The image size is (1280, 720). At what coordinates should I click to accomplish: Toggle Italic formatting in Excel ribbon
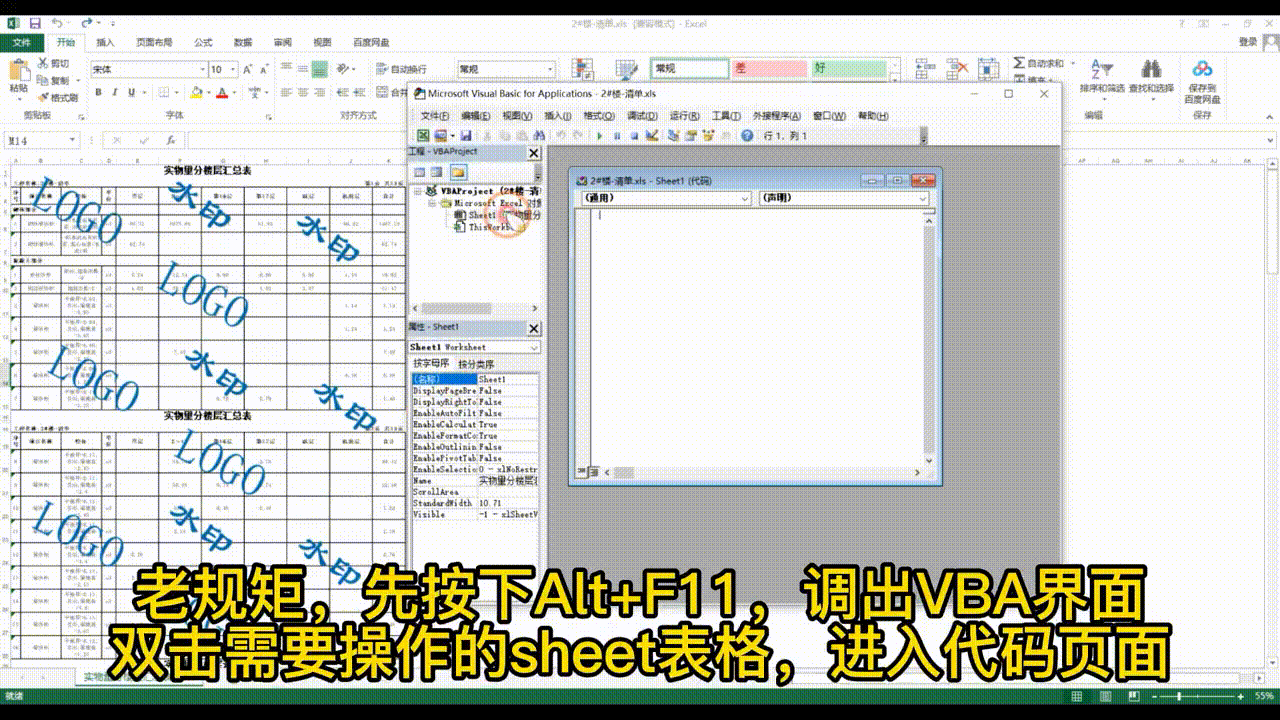click(114, 92)
